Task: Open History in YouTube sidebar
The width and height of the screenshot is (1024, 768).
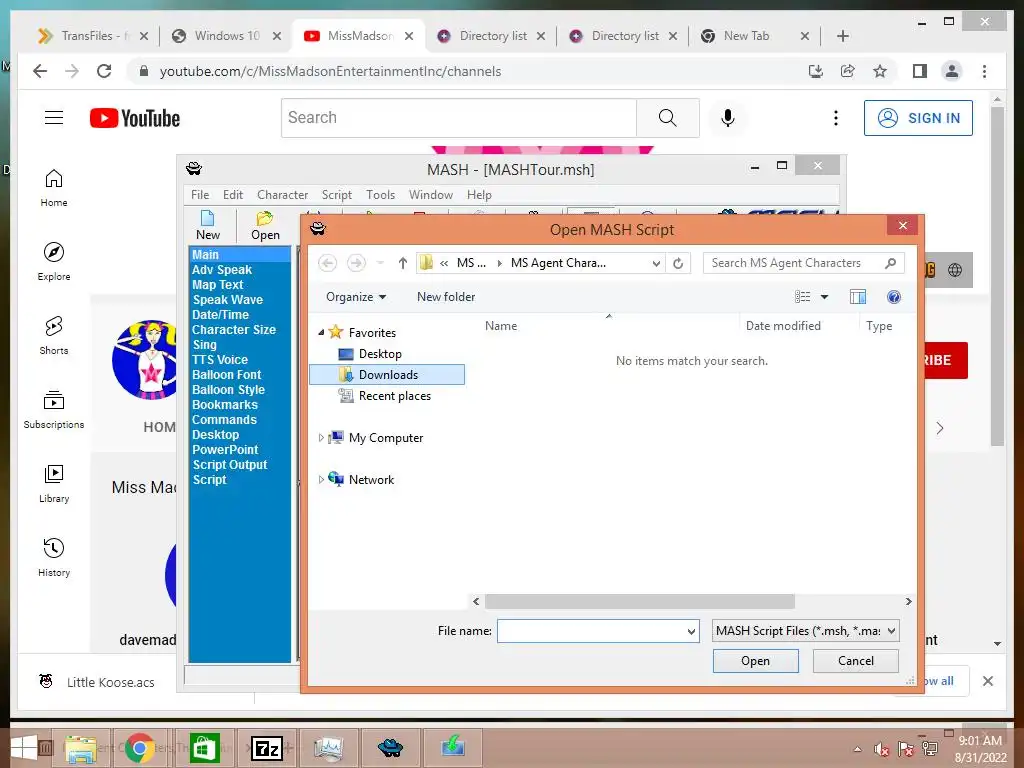Action: [54, 558]
